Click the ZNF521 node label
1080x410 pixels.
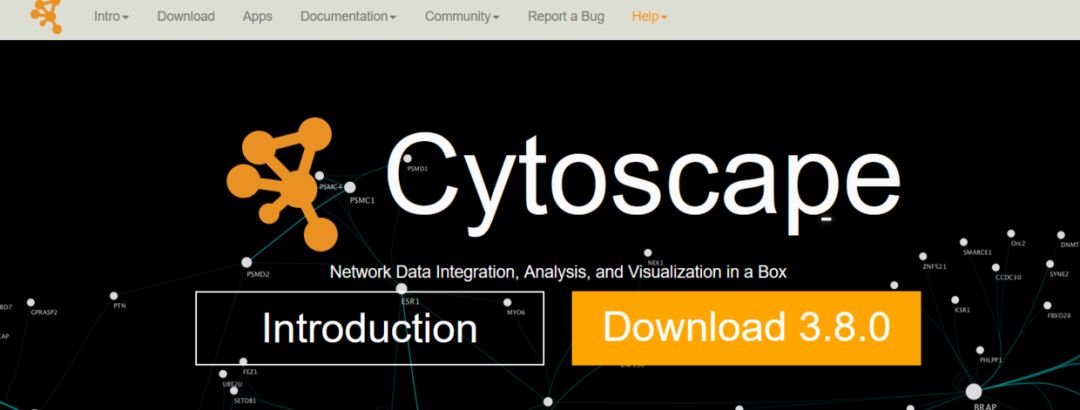point(935,266)
